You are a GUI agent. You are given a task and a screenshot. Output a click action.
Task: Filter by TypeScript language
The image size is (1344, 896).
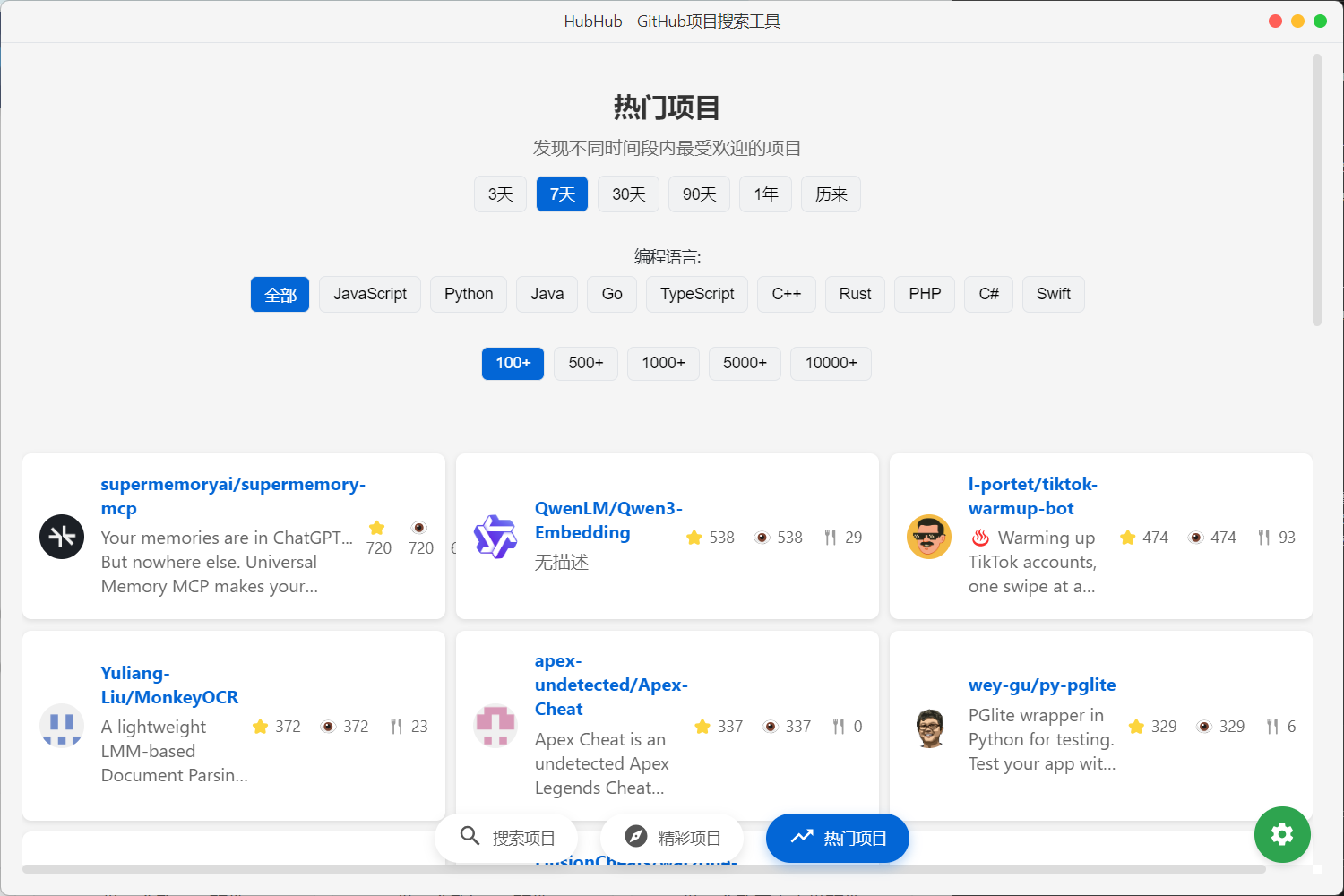click(x=697, y=295)
